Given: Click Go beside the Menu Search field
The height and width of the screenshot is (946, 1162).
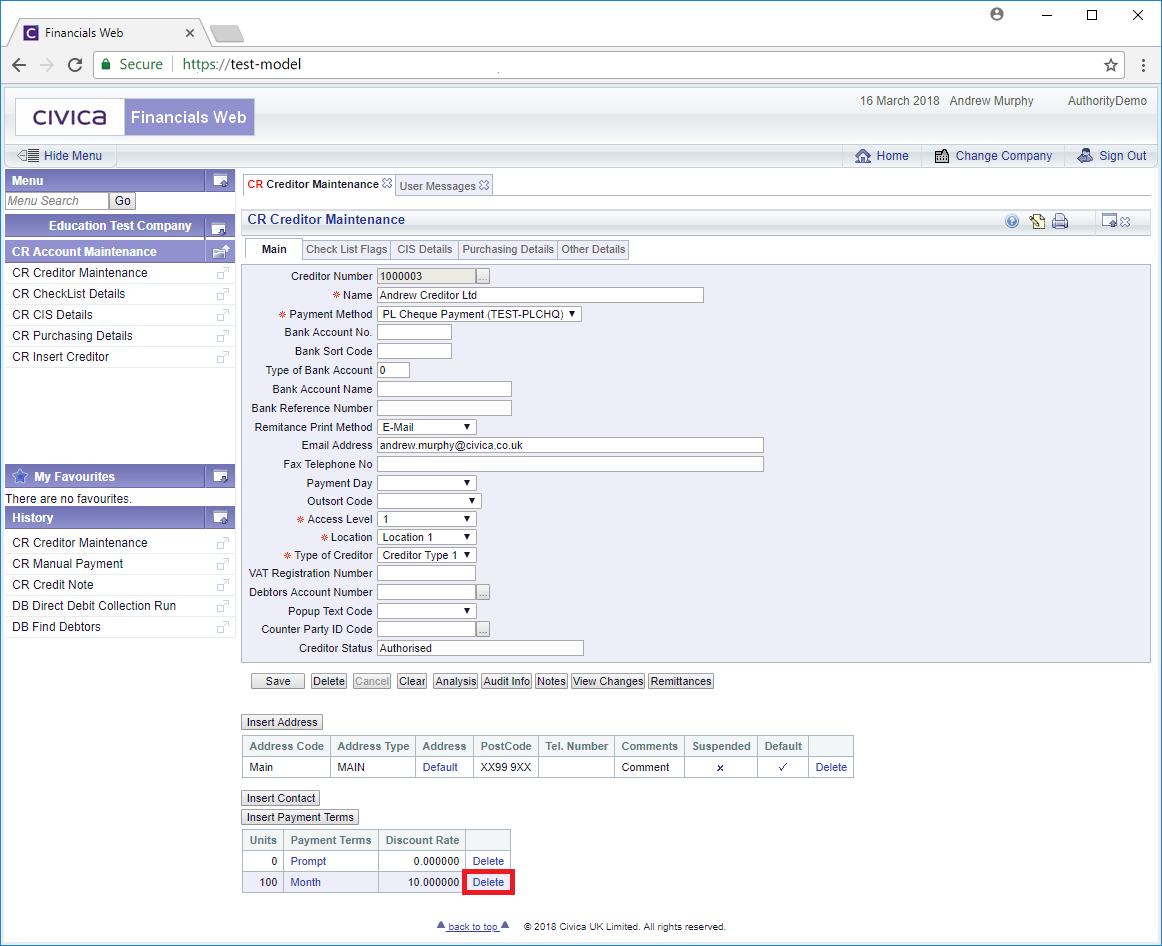Looking at the screenshot, I should pos(122,201).
